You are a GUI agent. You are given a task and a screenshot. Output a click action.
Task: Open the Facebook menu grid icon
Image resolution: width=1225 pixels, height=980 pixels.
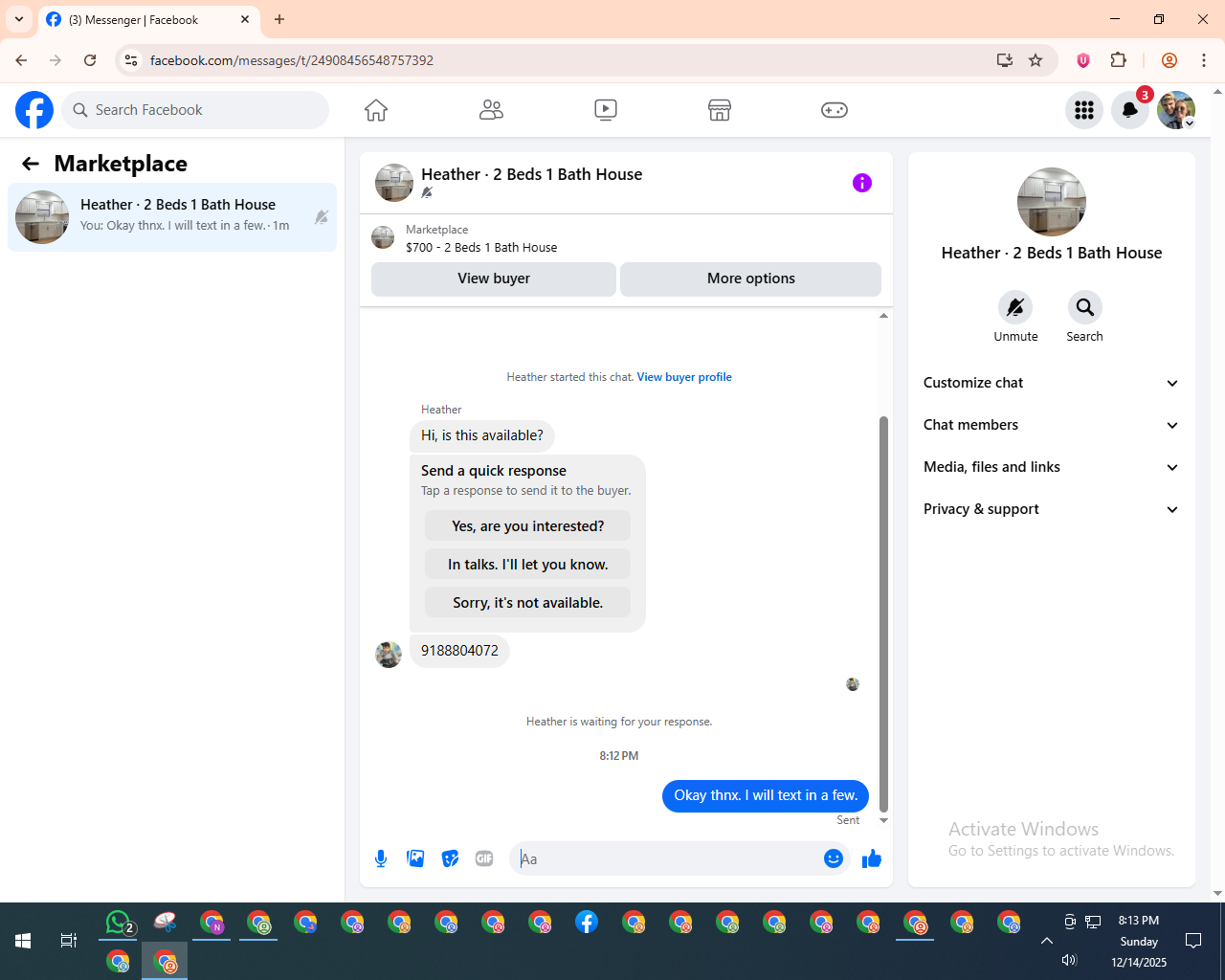pos(1084,110)
